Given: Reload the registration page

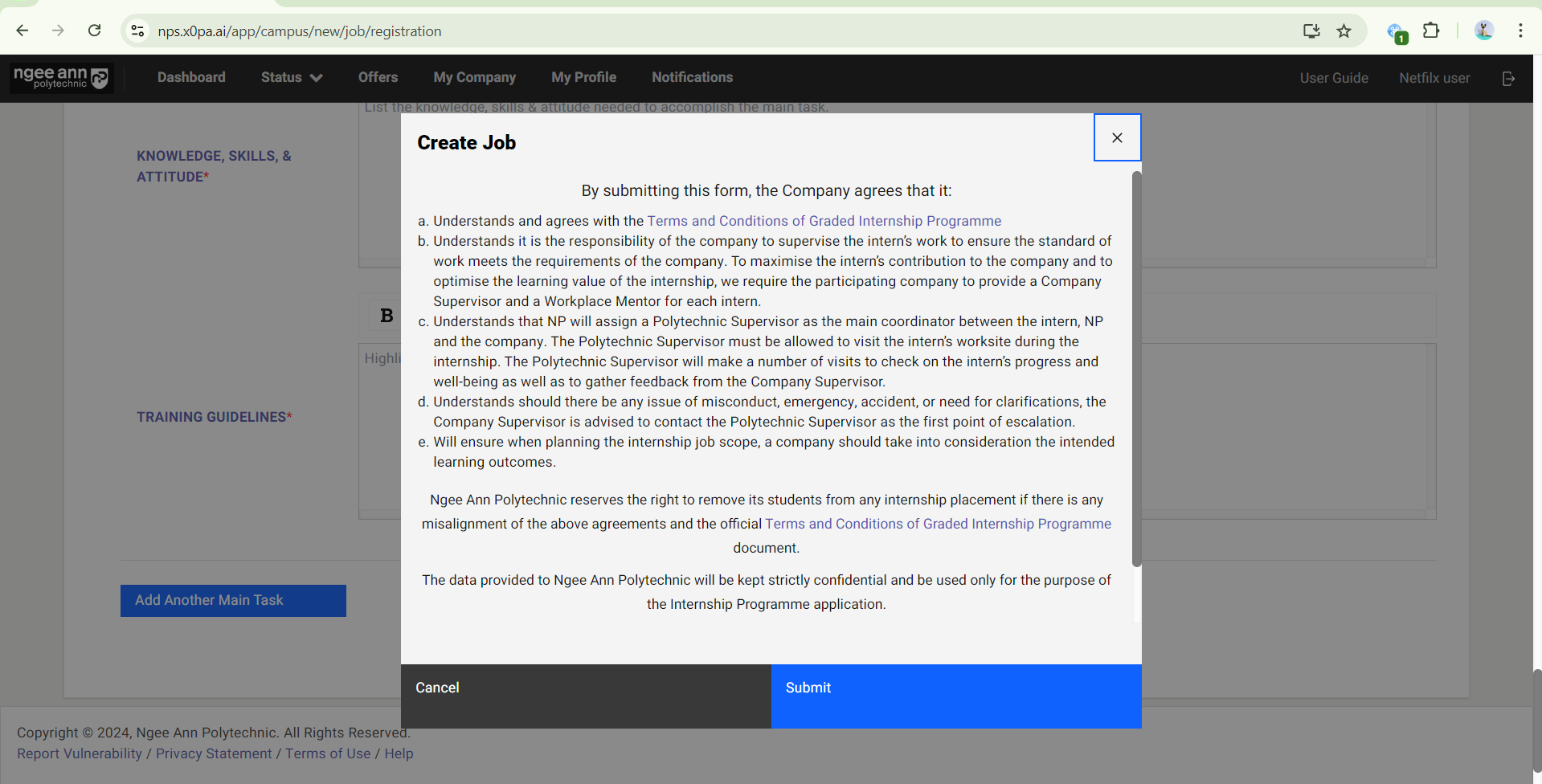Looking at the screenshot, I should tap(94, 31).
